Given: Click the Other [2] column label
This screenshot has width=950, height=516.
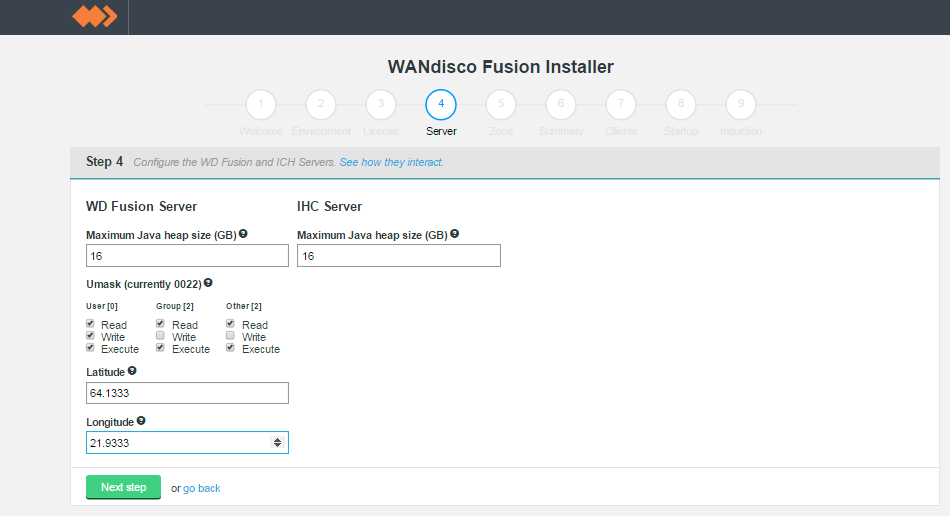Looking at the screenshot, I should pos(244,306).
